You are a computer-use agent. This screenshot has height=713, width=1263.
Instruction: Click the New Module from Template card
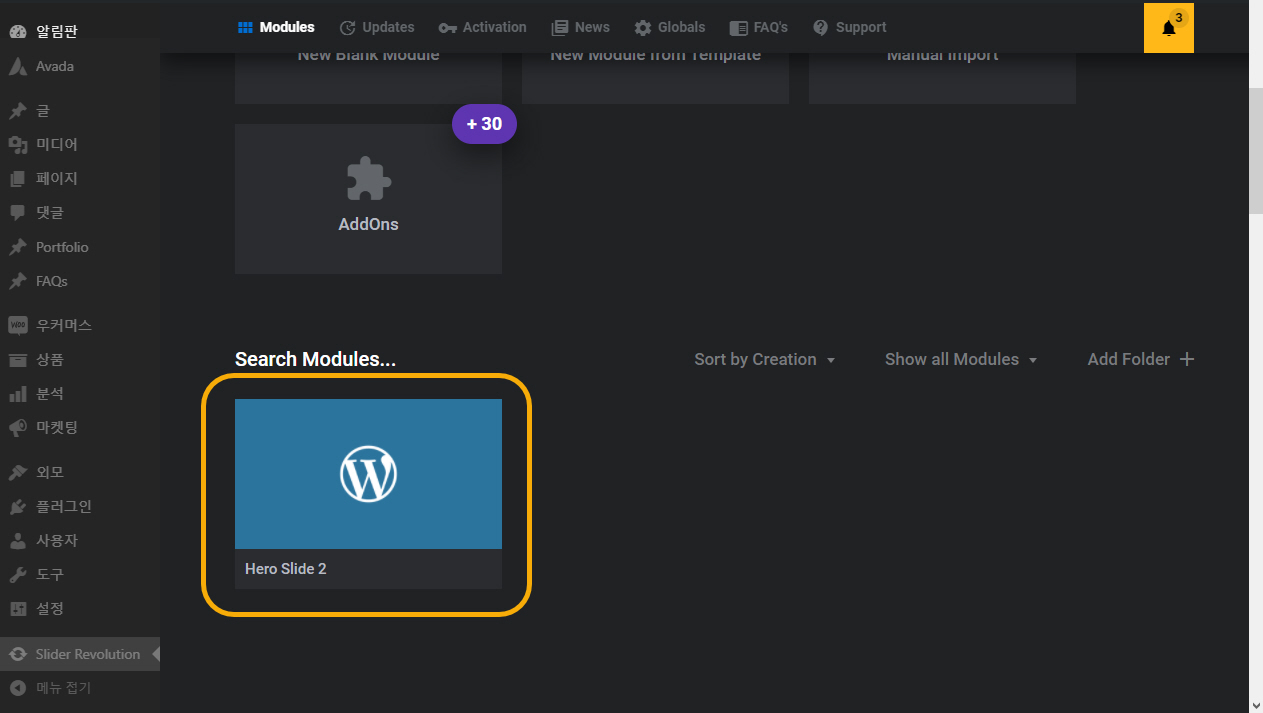tap(655, 78)
